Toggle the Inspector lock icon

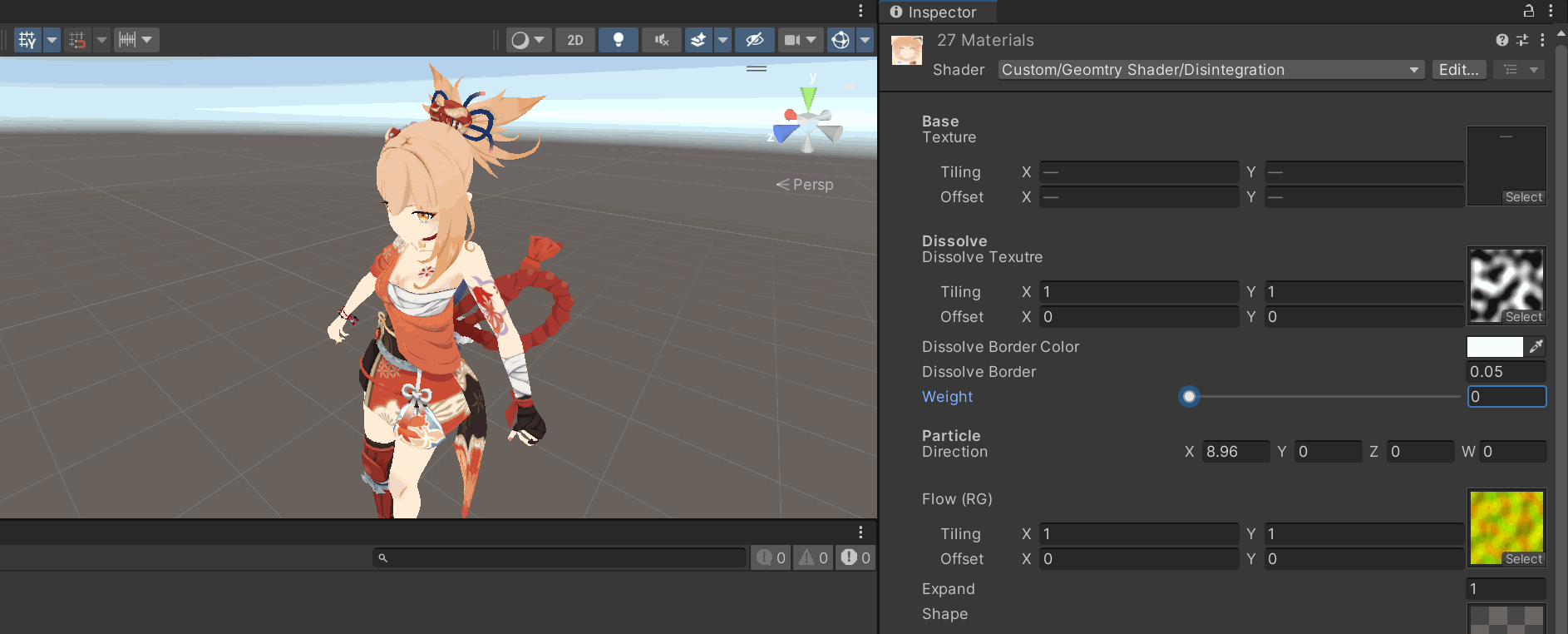[1528, 11]
